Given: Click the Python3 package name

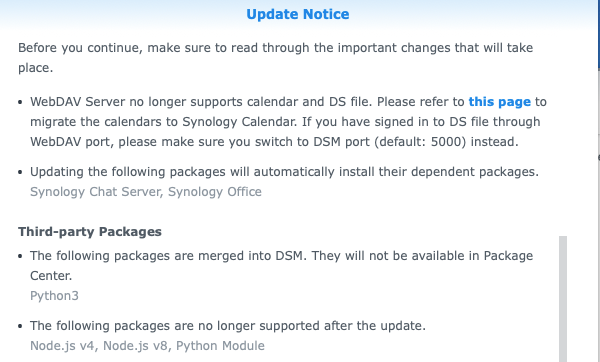Looking at the screenshot, I should point(54,296).
